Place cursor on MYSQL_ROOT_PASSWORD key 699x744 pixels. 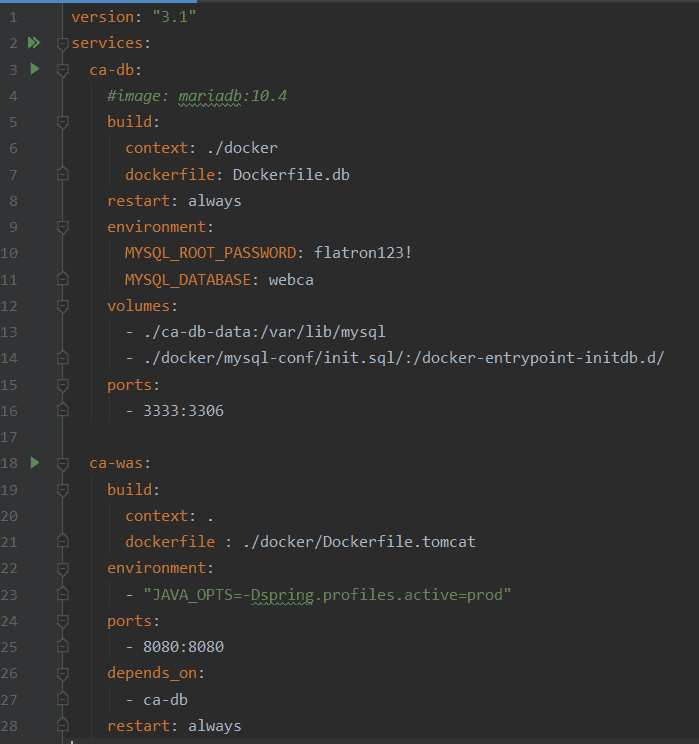[210, 253]
